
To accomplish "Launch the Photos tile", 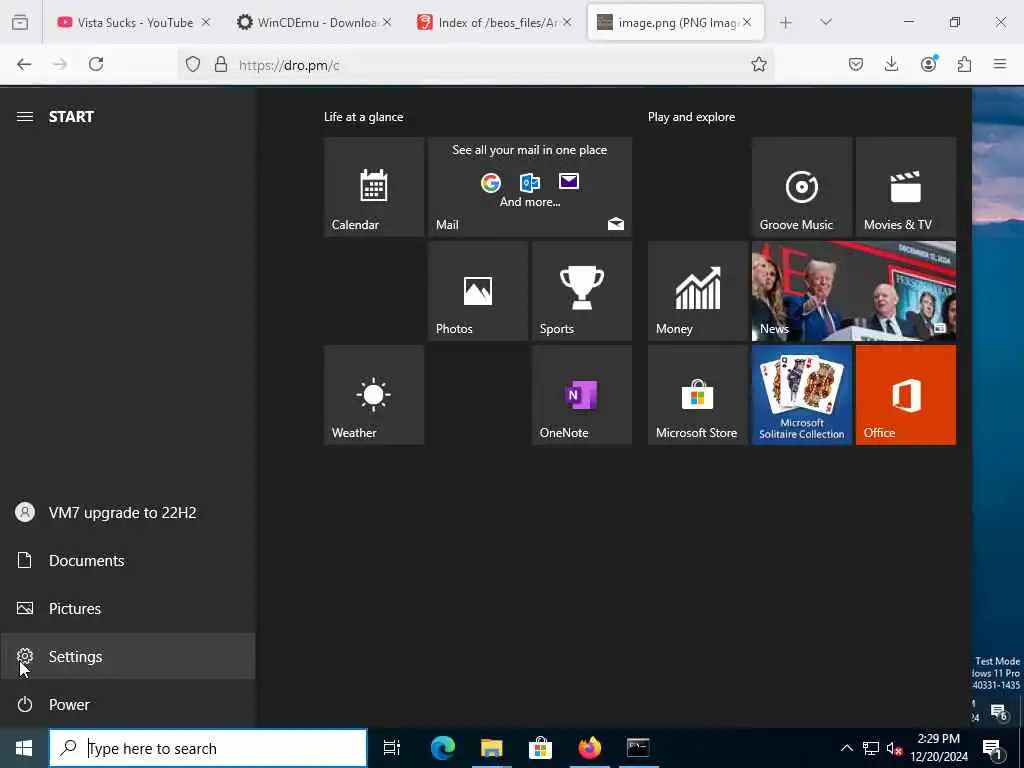I will pos(478,291).
